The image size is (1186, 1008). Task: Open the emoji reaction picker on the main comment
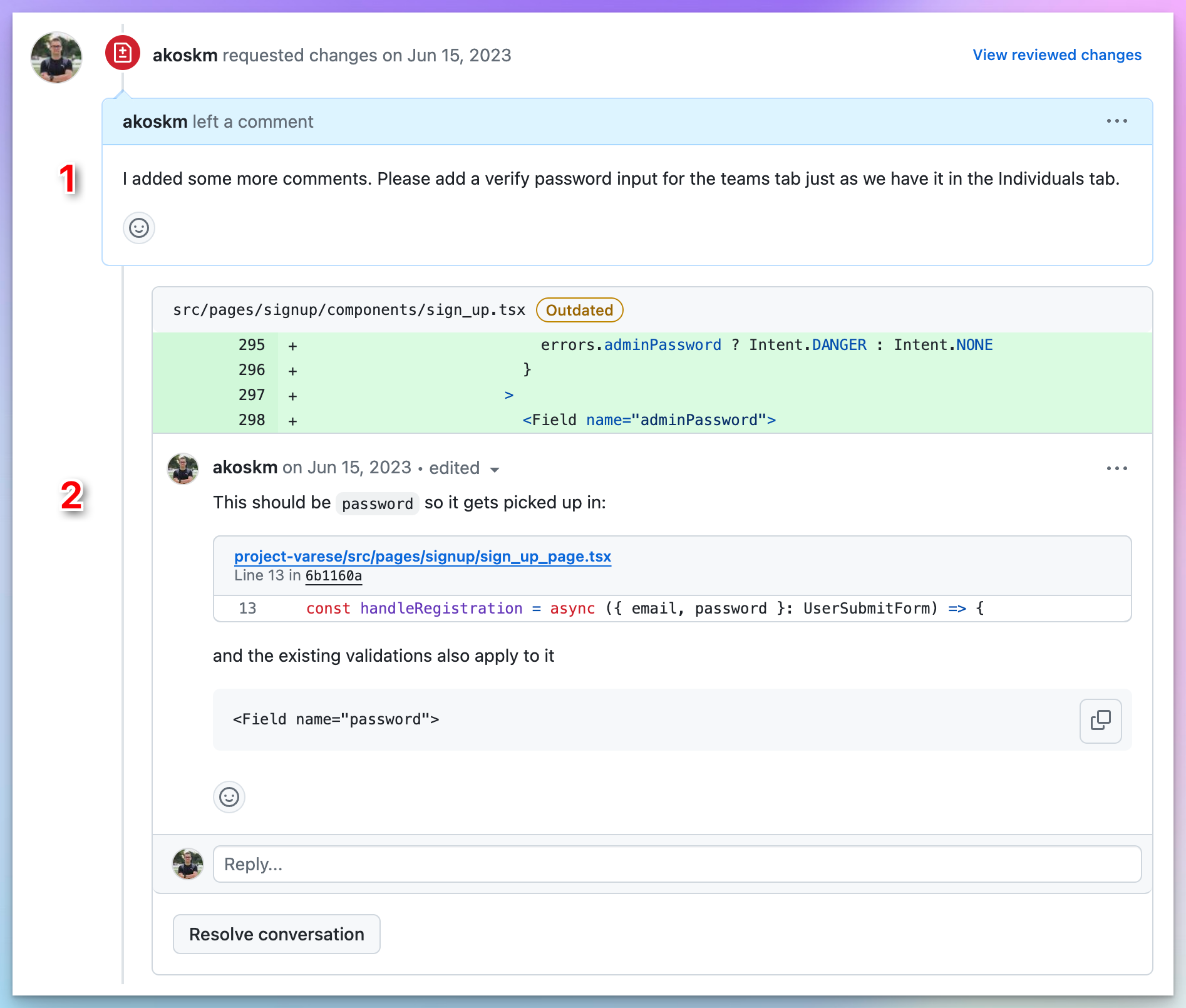click(x=138, y=228)
